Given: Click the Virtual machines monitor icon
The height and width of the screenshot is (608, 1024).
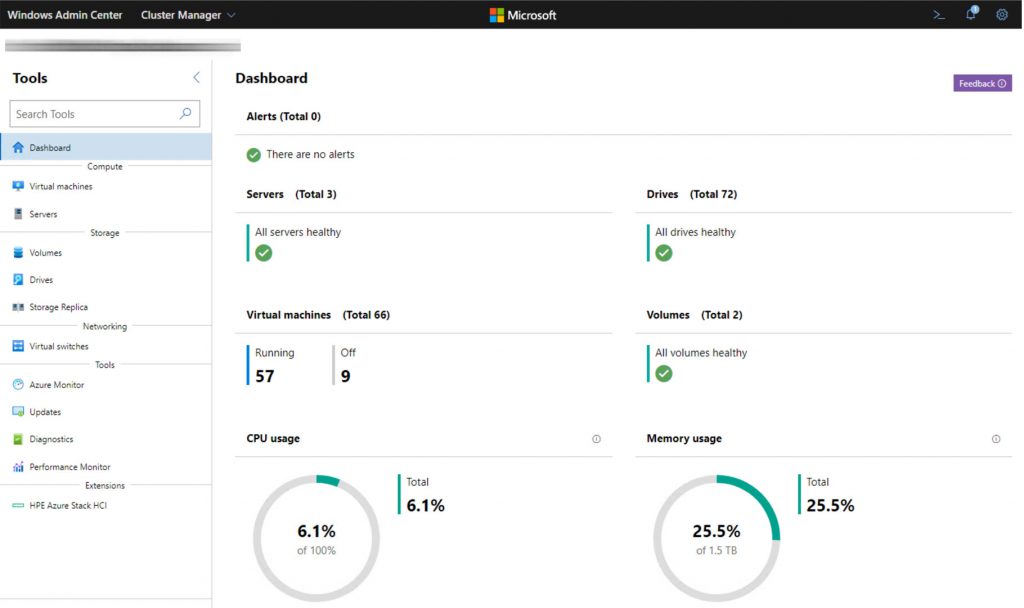Looking at the screenshot, I should [18, 186].
